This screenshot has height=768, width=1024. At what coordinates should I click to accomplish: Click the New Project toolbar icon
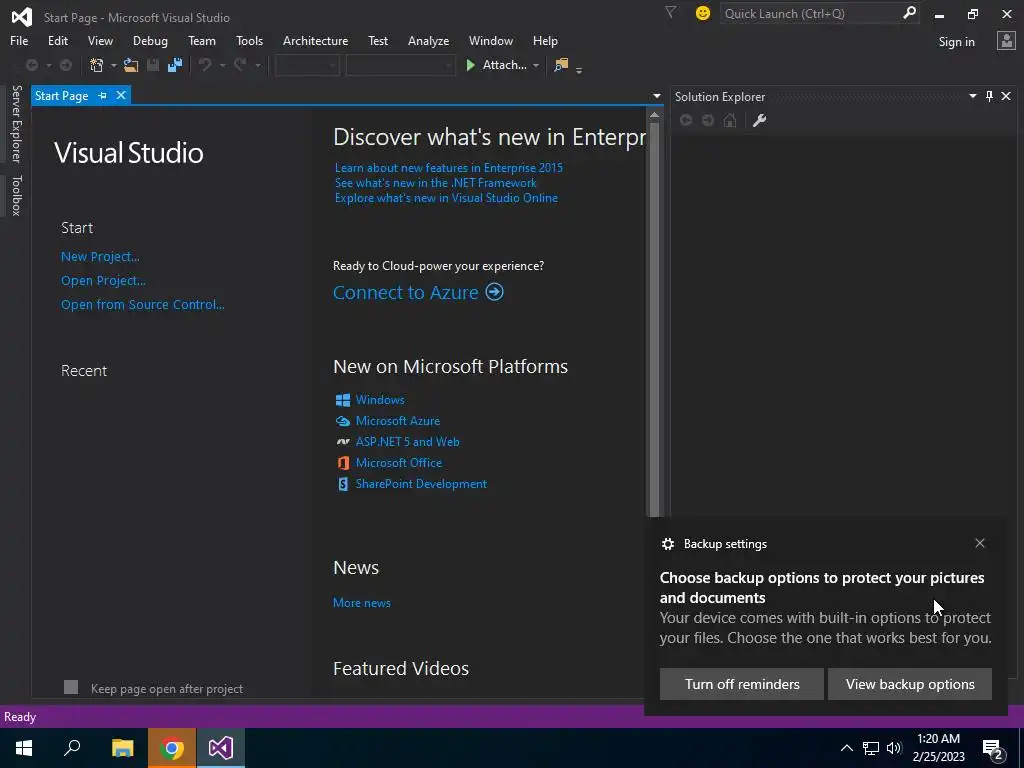(x=97, y=65)
